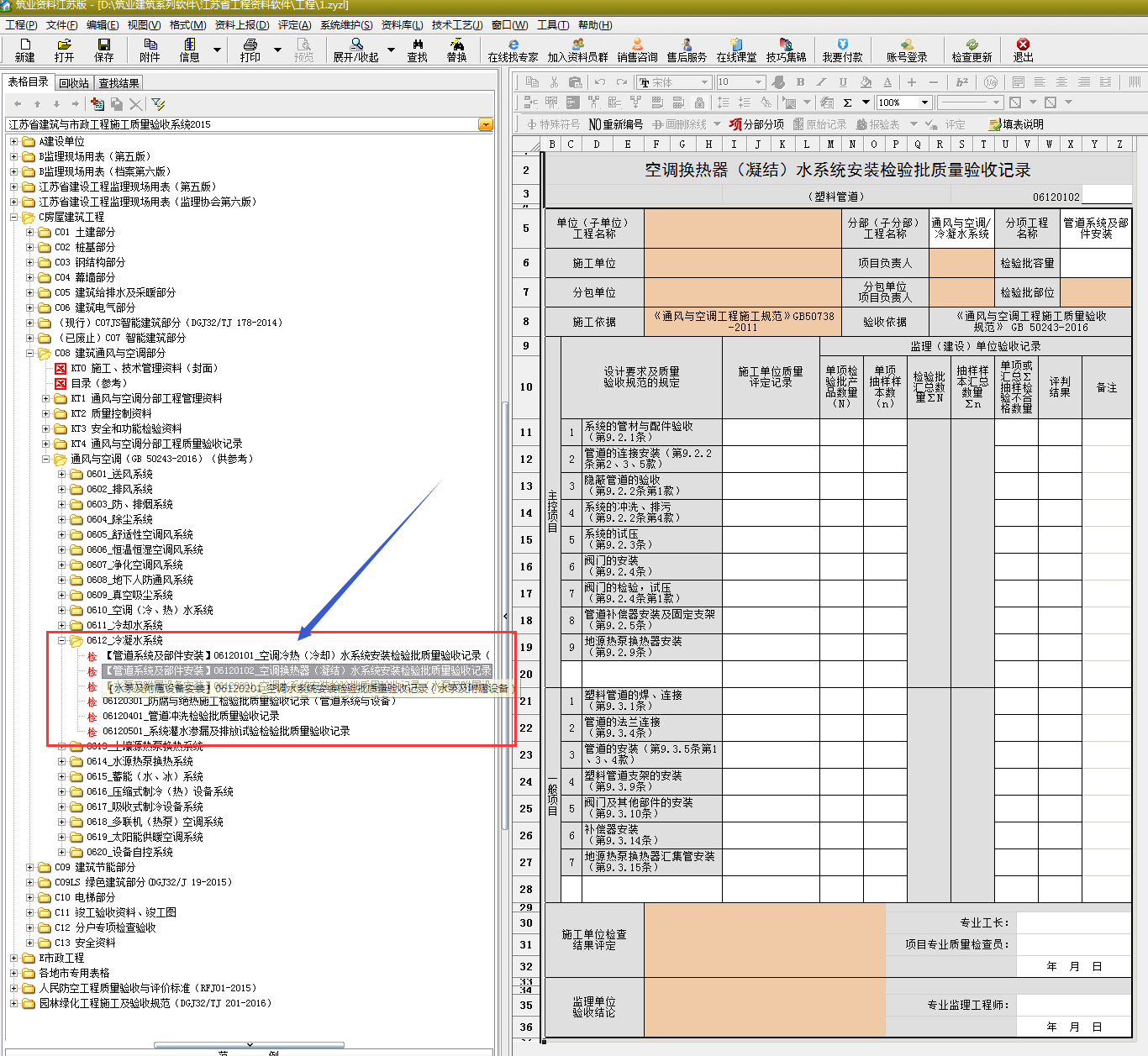Image resolution: width=1148 pixels, height=1056 pixels.
Task: Click the font color A icon
Action: (x=887, y=81)
